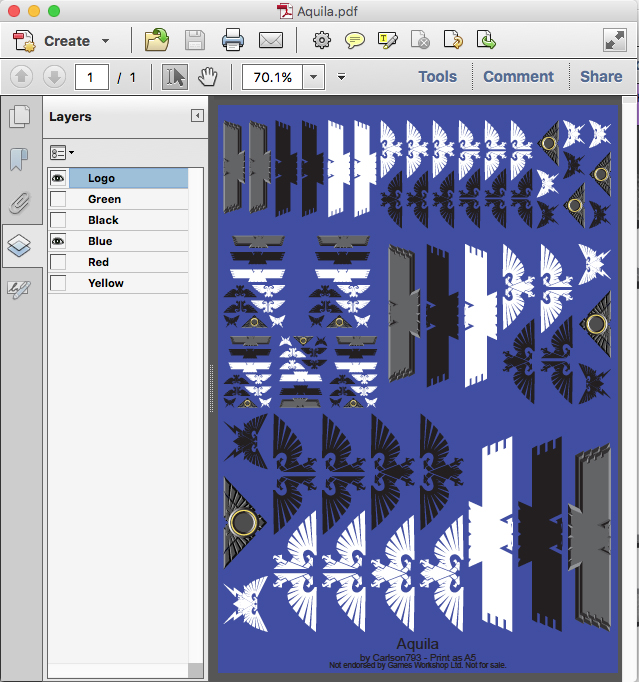Open the Layers panel options menu
Viewport: 639px width, 682px height.
(62, 152)
